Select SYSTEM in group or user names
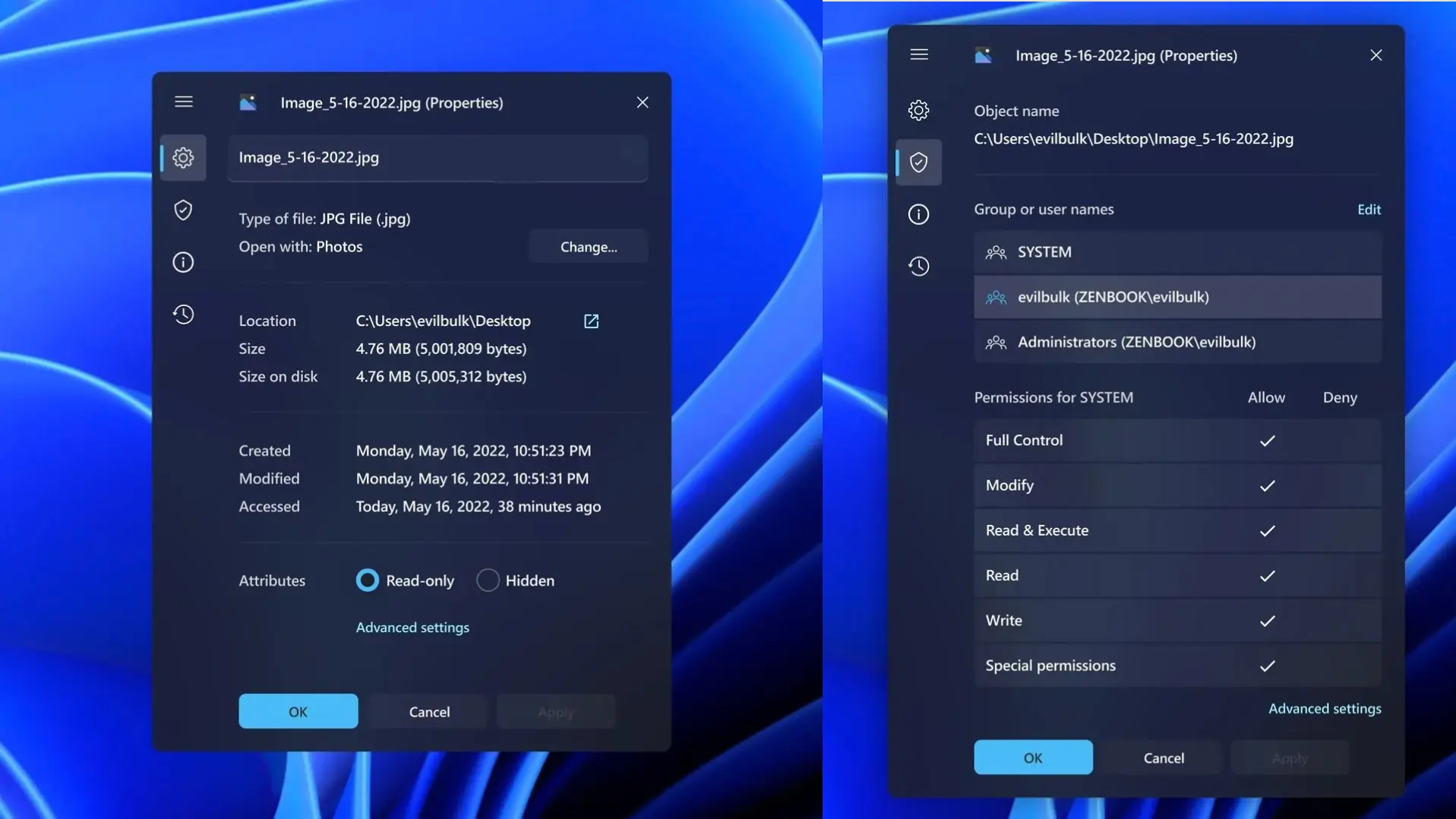Image resolution: width=1456 pixels, height=819 pixels. [x=1177, y=252]
